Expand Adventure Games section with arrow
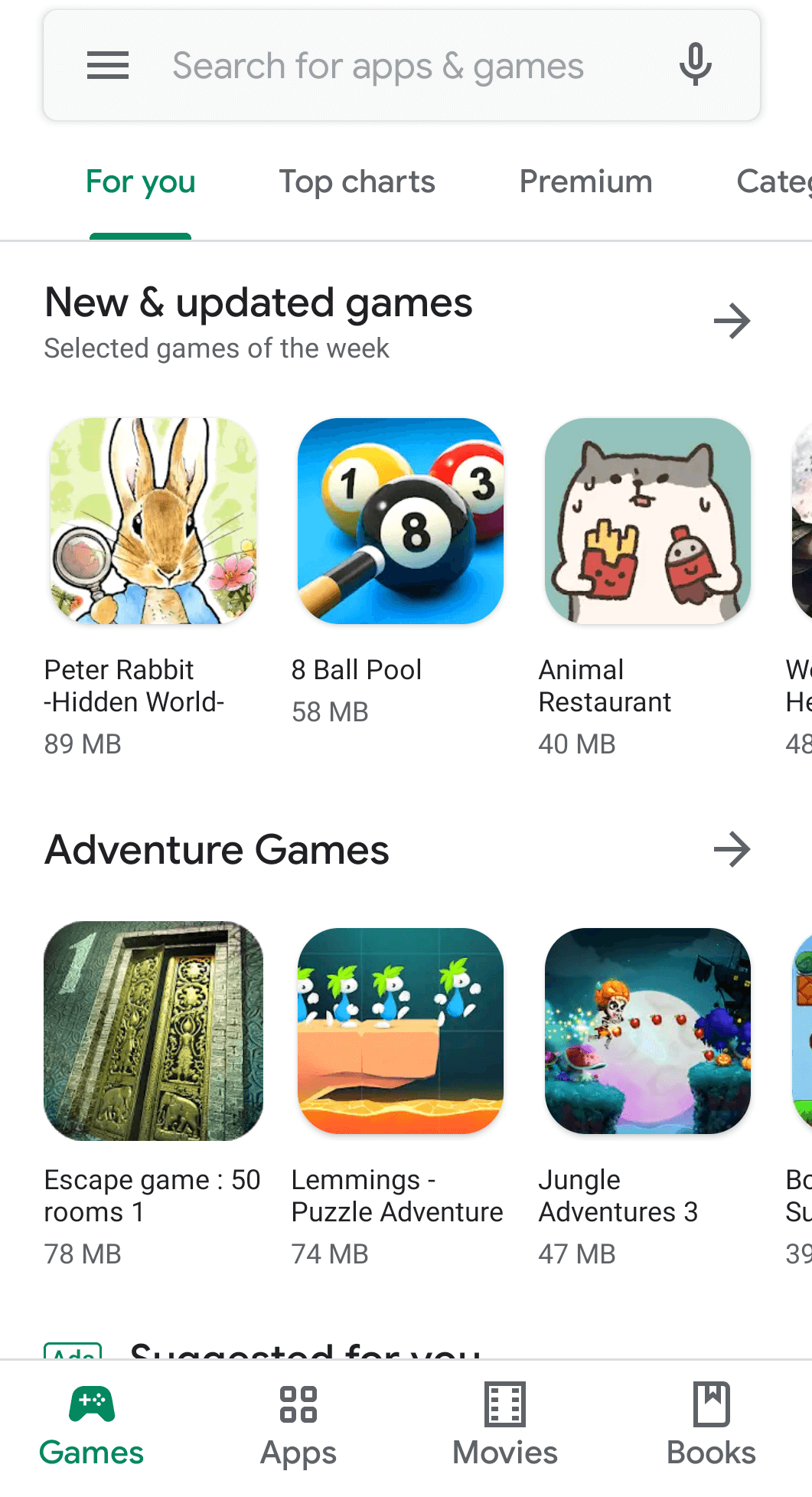812x1497 pixels. click(732, 849)
